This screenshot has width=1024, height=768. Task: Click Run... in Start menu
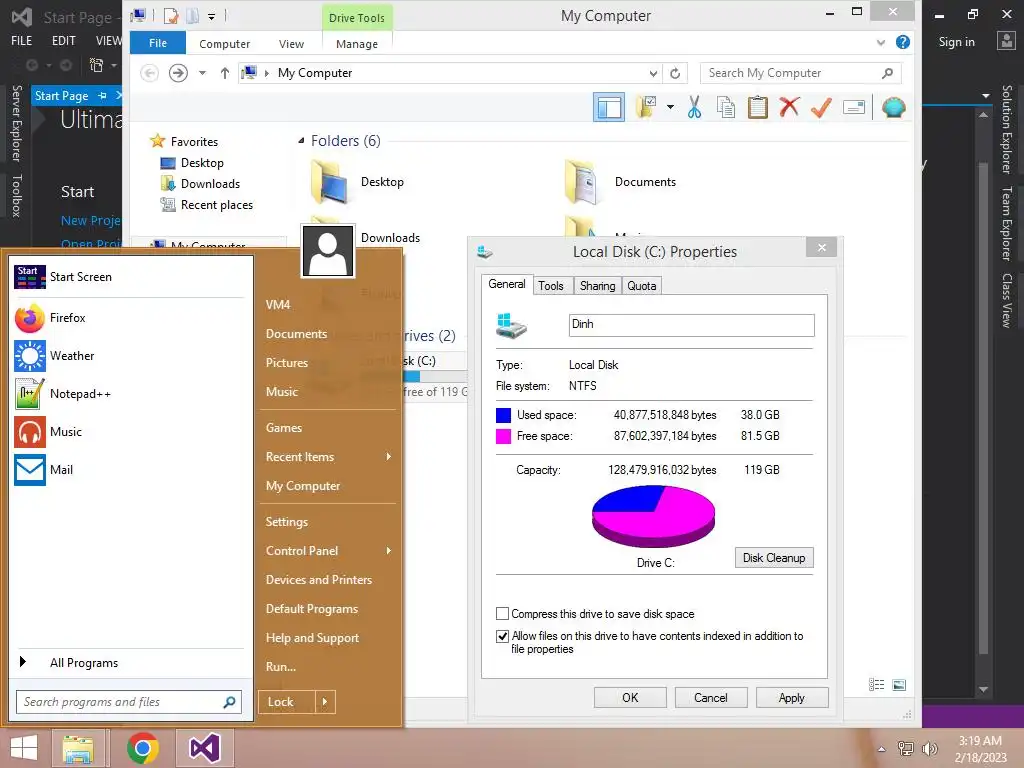pyautogui.click(x=281, y=667)
